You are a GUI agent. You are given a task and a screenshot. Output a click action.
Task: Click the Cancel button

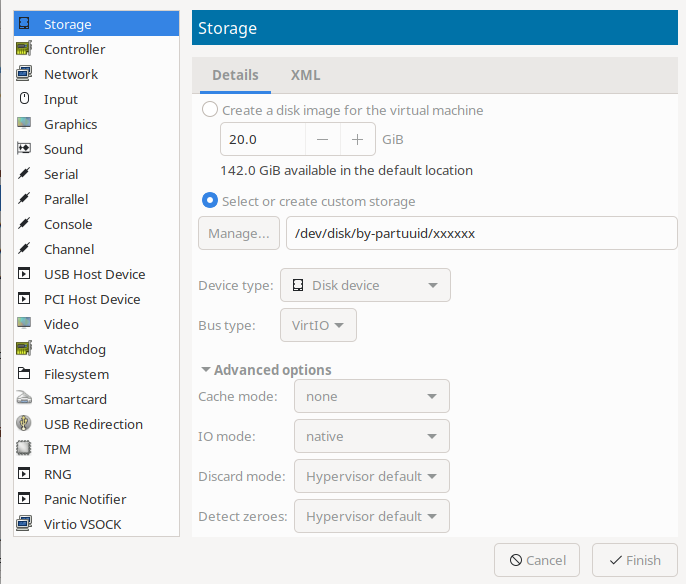tap(537, 560)
